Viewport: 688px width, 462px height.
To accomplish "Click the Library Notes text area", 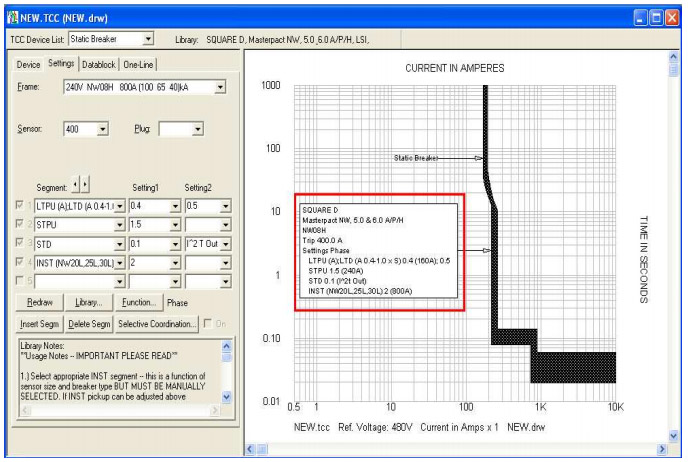I will (x=121, y=372).
